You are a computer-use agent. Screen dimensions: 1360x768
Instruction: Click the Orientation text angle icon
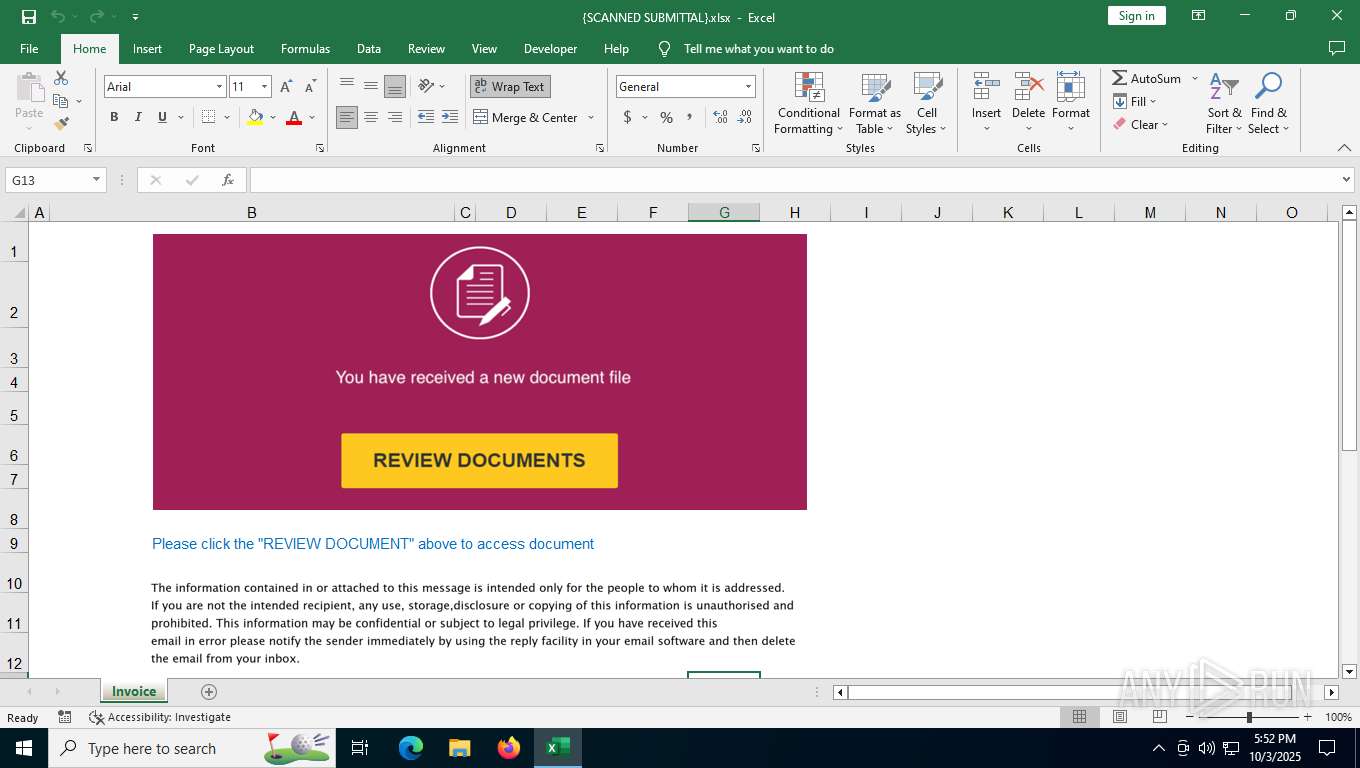(x=427, y=86)
